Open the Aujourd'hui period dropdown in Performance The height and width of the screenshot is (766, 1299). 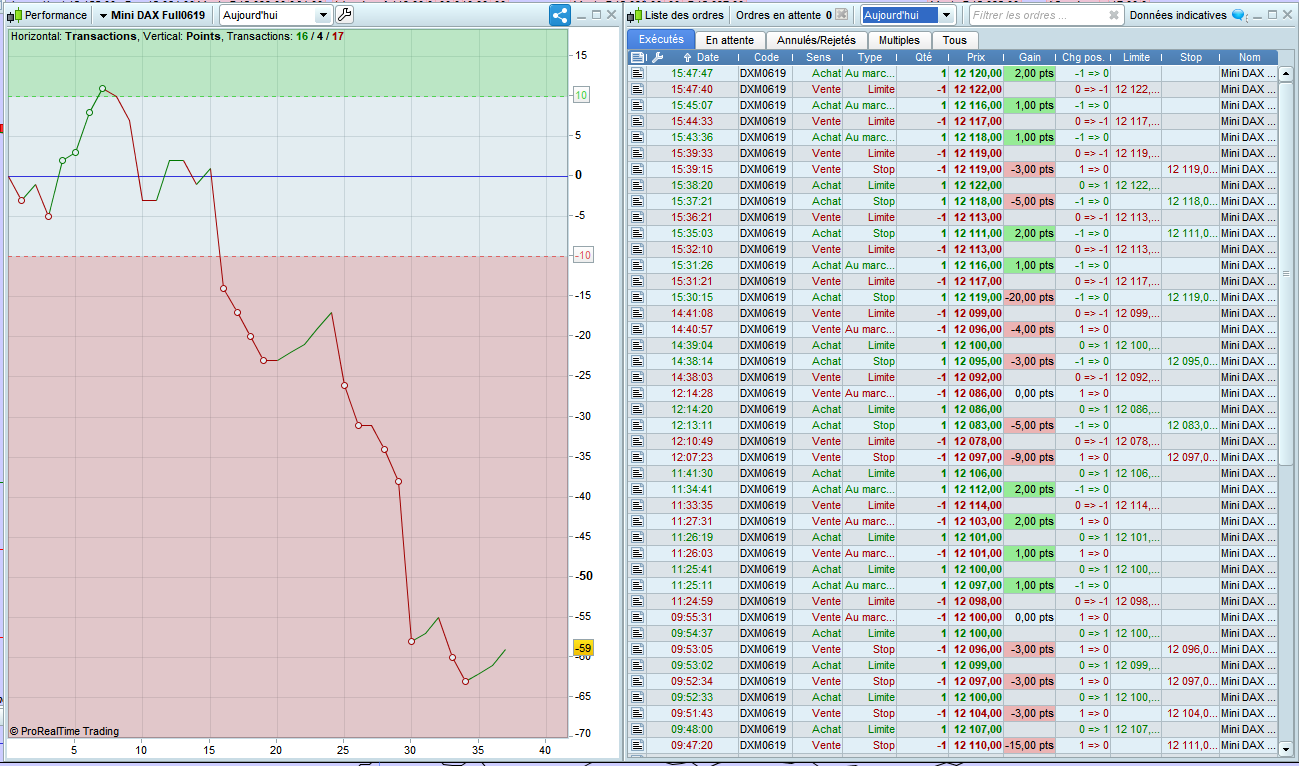[276, 15]
